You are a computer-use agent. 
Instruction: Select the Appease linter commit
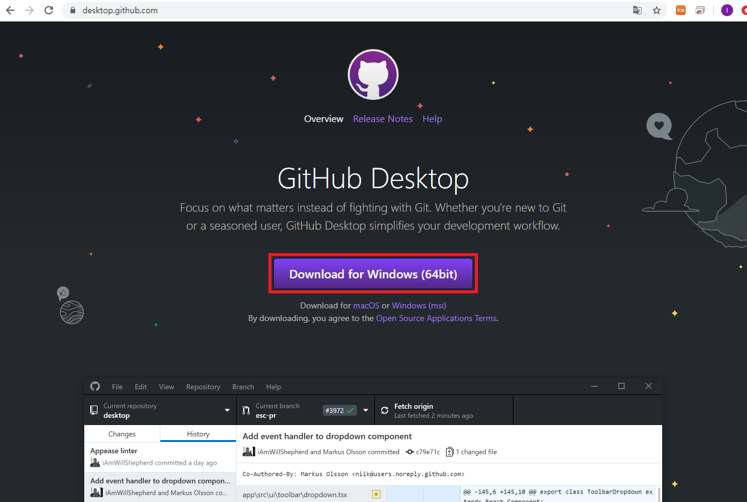click(160, 456)
